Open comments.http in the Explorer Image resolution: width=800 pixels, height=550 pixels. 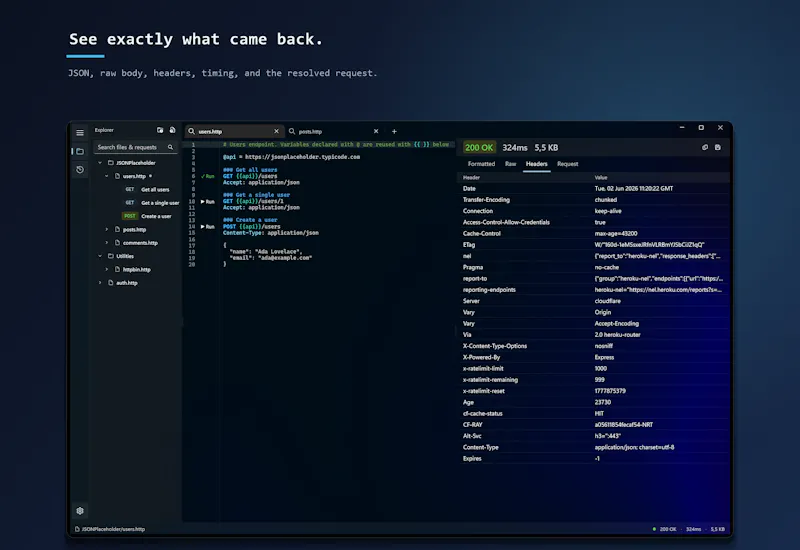140,243
